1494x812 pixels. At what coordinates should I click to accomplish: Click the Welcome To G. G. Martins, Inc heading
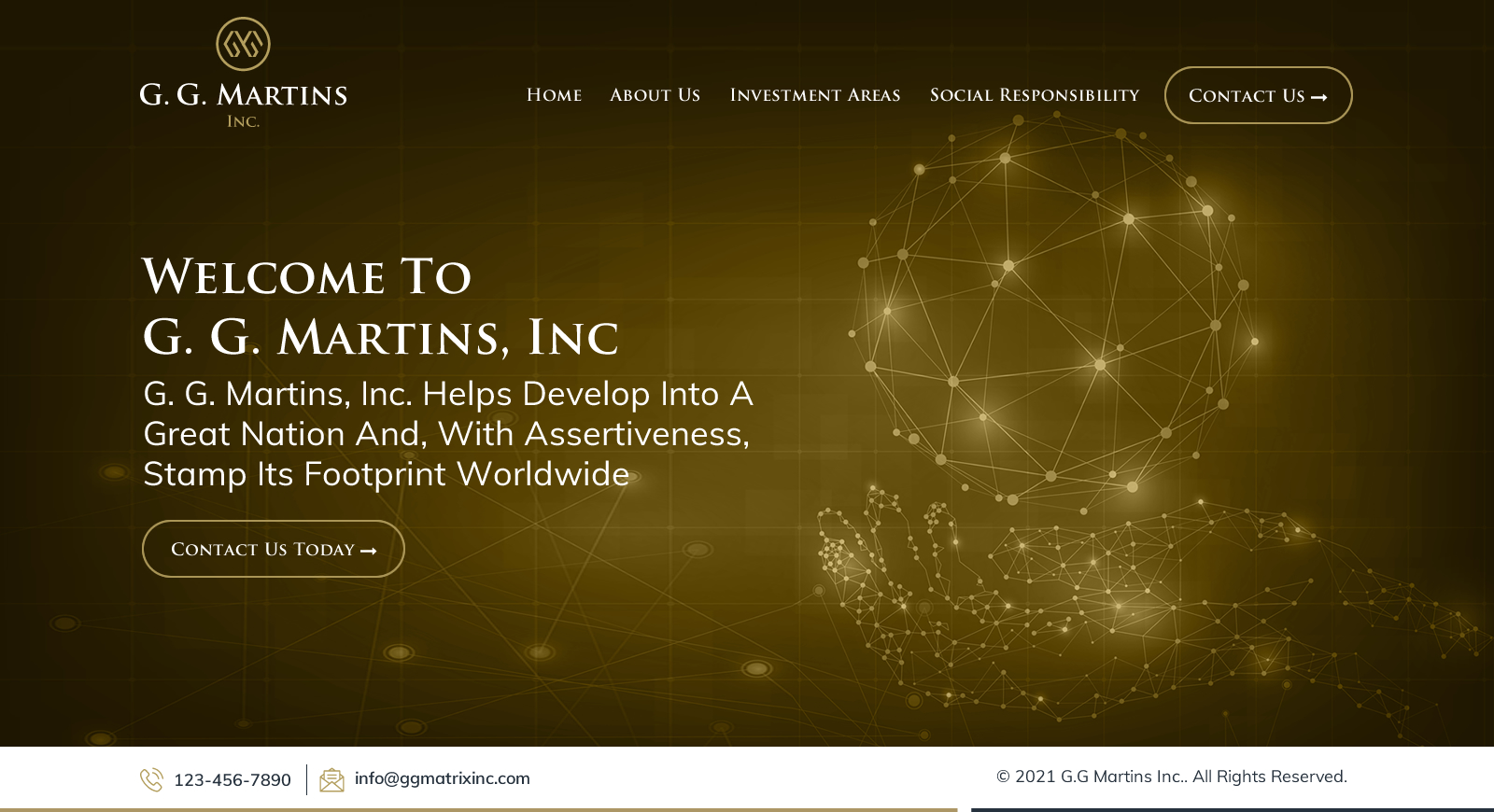coord(380,307)
